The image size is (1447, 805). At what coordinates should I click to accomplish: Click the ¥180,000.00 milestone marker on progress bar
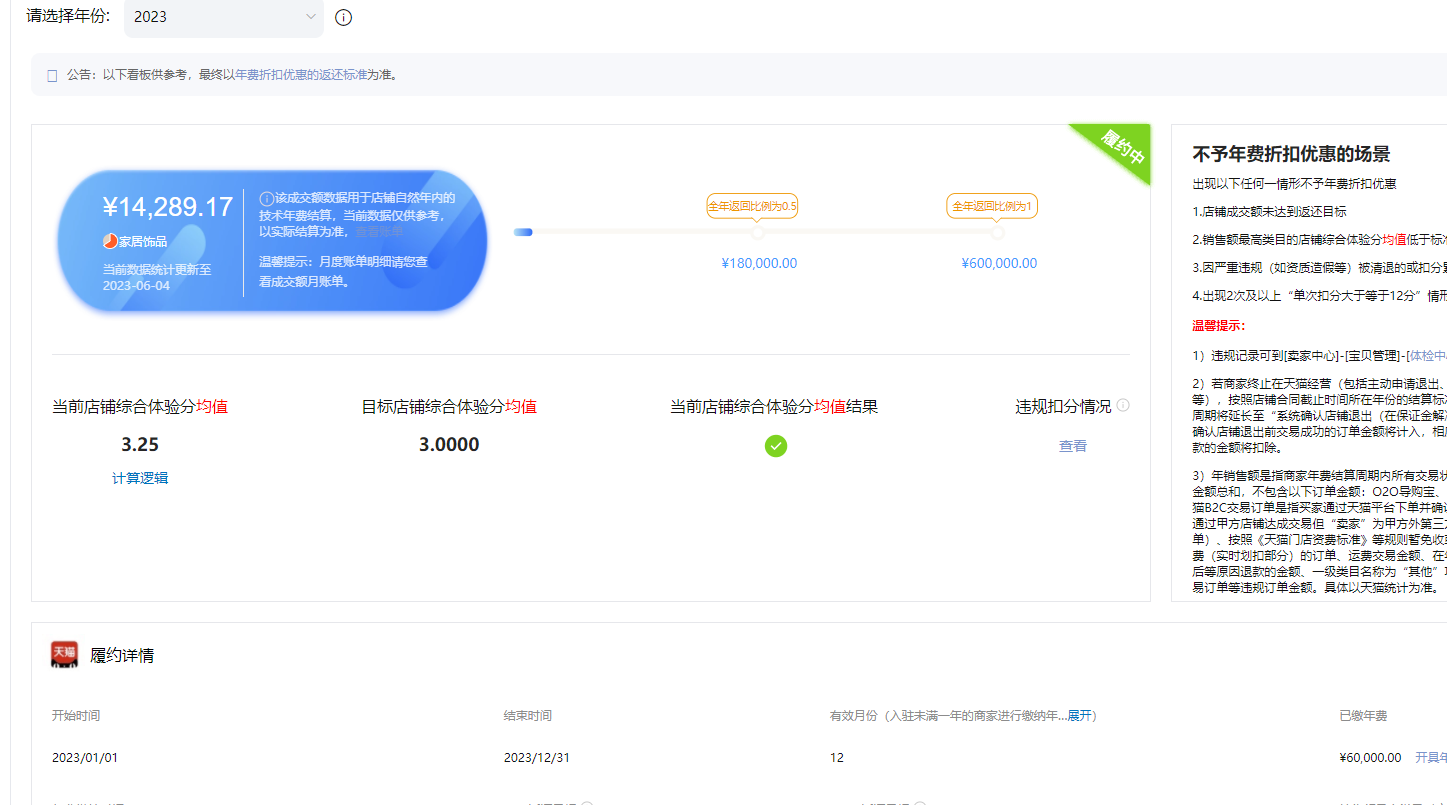tap(758, 232)
